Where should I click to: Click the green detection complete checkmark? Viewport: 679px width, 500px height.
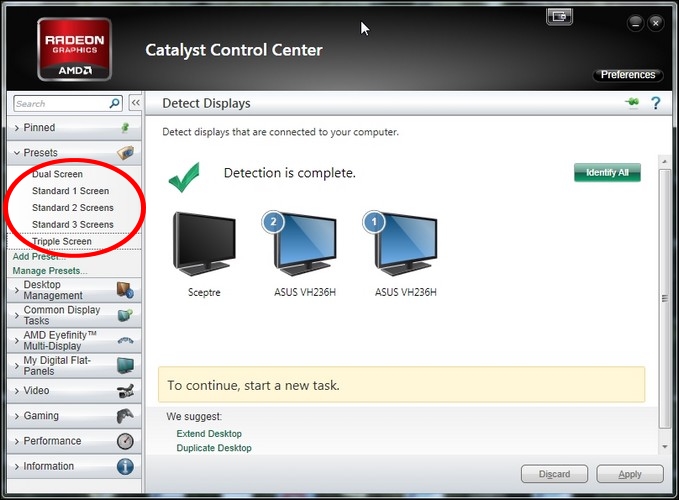click(184, 177)
